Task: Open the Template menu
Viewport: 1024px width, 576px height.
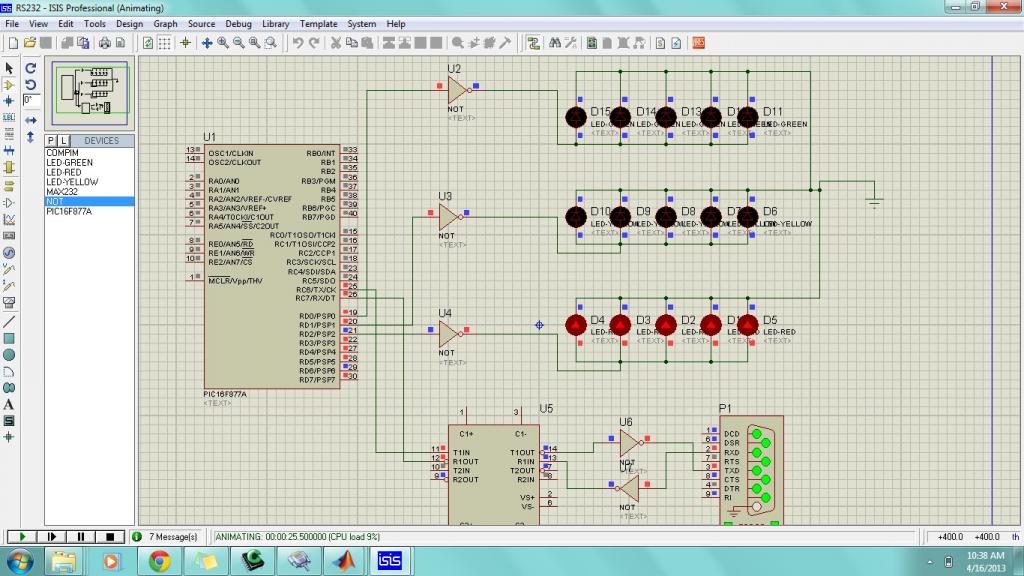Action: pyautogui.click(x=318, y=23)
